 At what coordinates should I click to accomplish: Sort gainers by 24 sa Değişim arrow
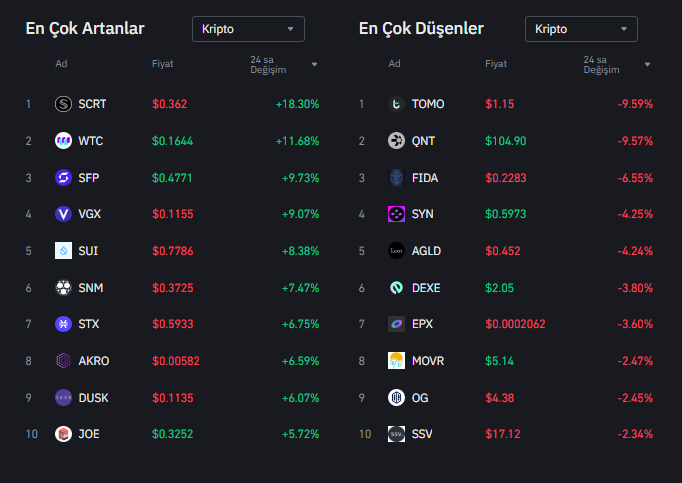[x=314, y=64]
